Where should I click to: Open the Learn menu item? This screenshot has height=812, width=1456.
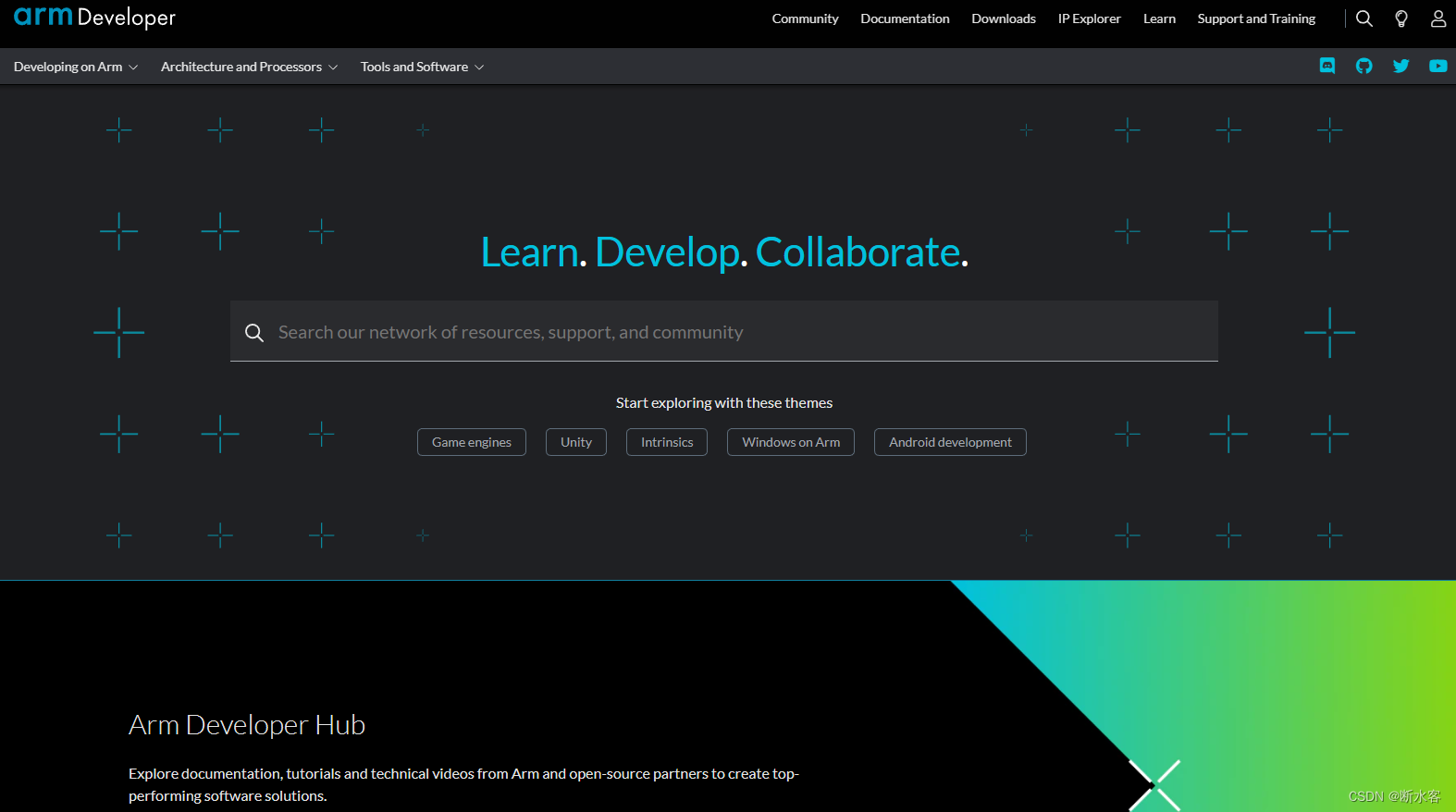(x=1159, y=18)
